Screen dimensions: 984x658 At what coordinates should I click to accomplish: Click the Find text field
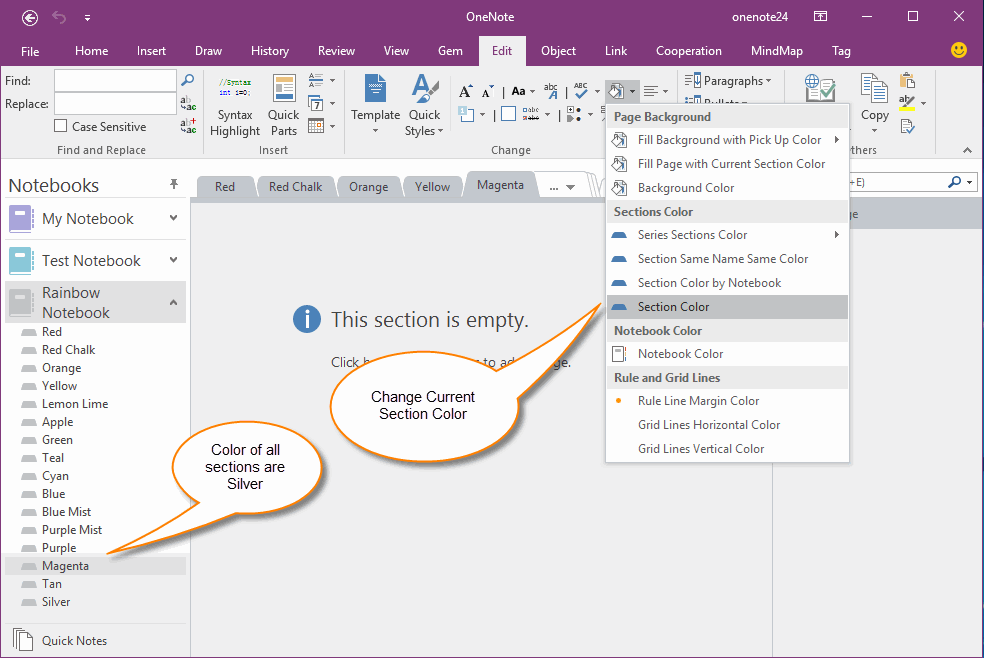115,80
